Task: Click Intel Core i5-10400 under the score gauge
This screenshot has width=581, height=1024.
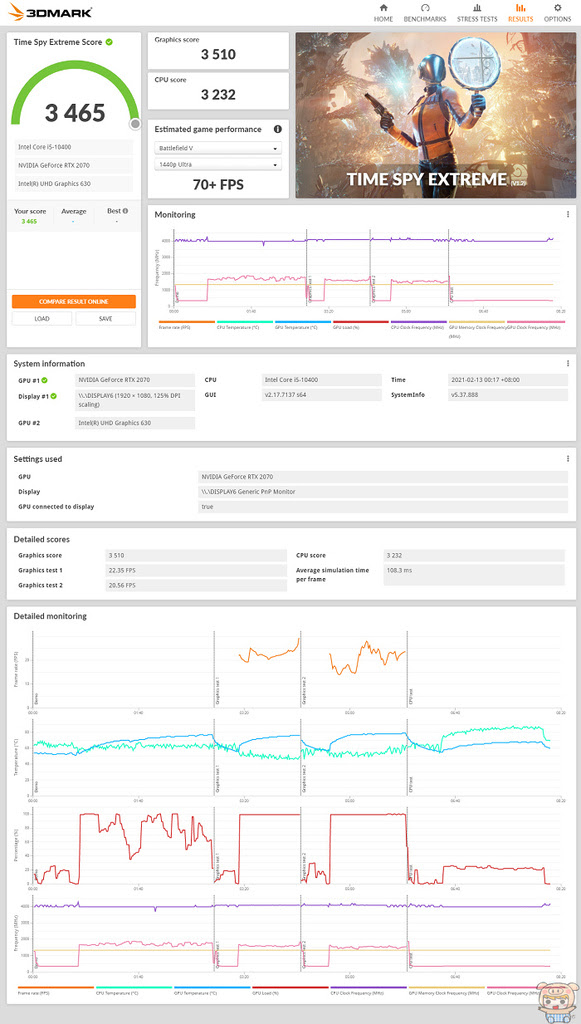Action: coord(74,147)
